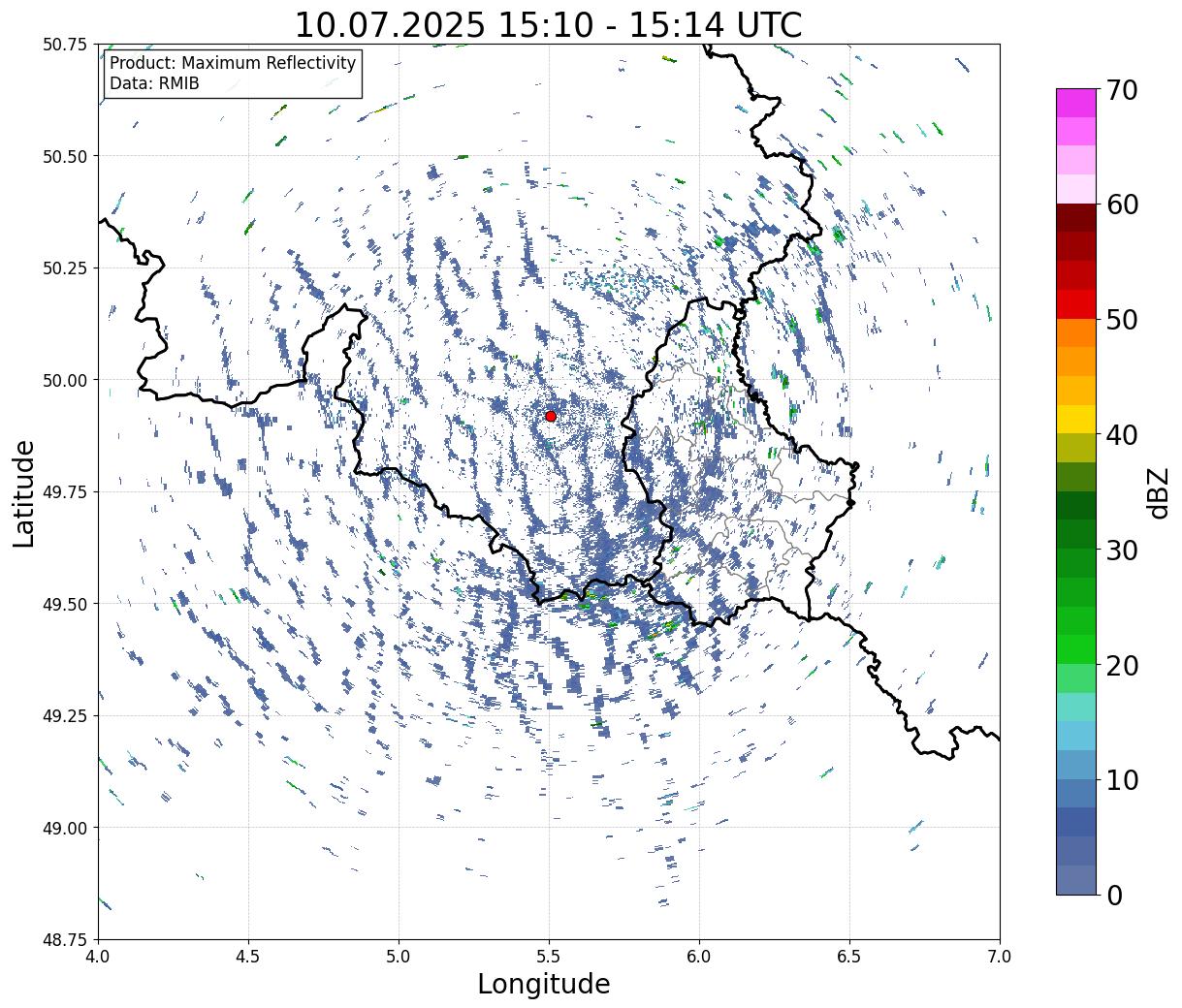Click longitude tick label 5.0
This screenshot has width=1182, height=1008.
399,957
